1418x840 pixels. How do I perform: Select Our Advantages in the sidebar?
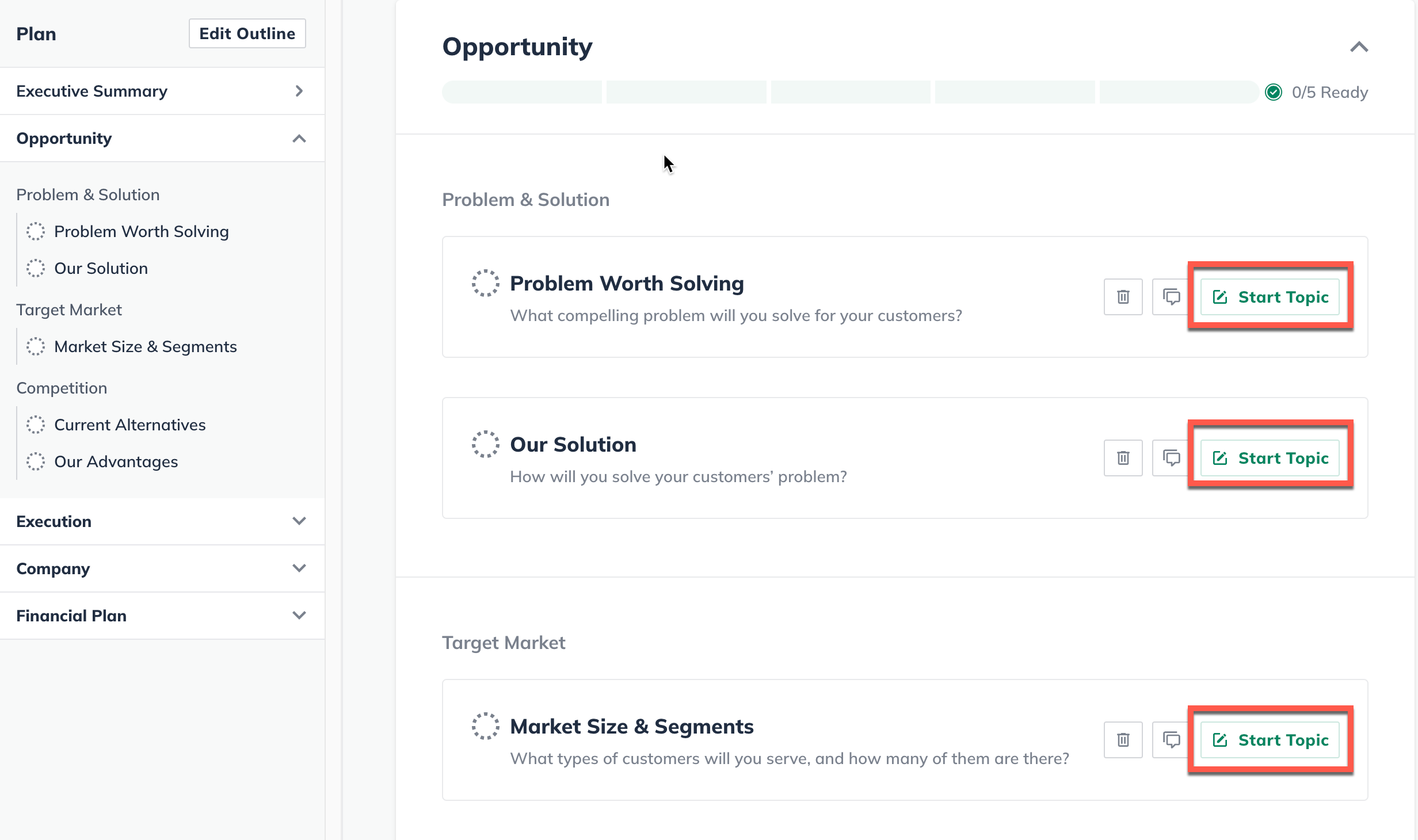click(116, 461)
